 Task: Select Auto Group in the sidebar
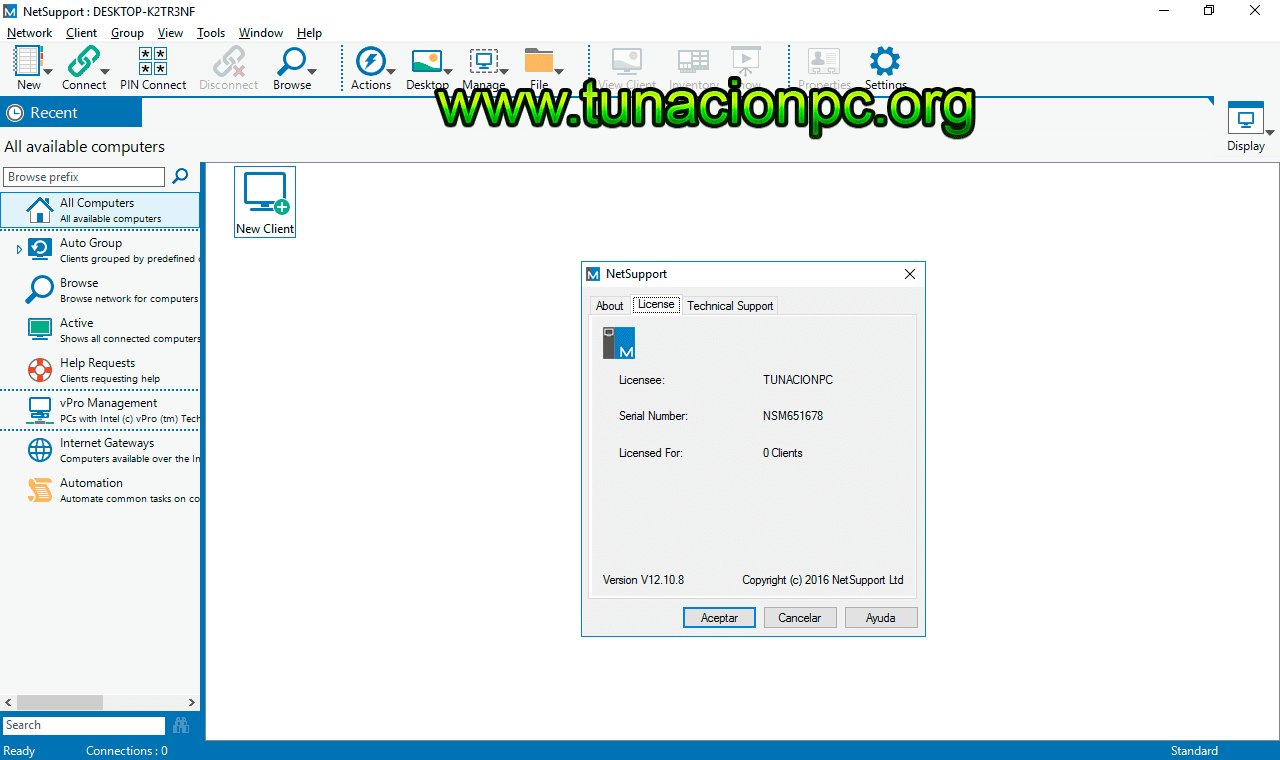pyautogui.click(x=100, y=250)
